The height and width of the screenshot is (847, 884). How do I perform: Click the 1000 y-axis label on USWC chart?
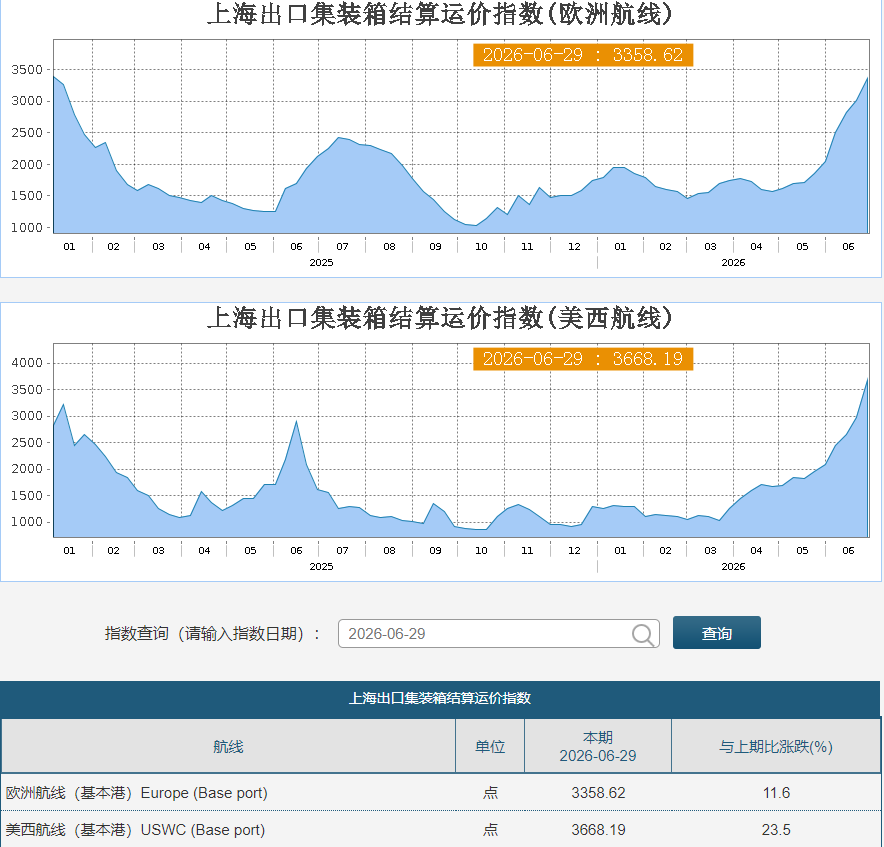[27, 522]
